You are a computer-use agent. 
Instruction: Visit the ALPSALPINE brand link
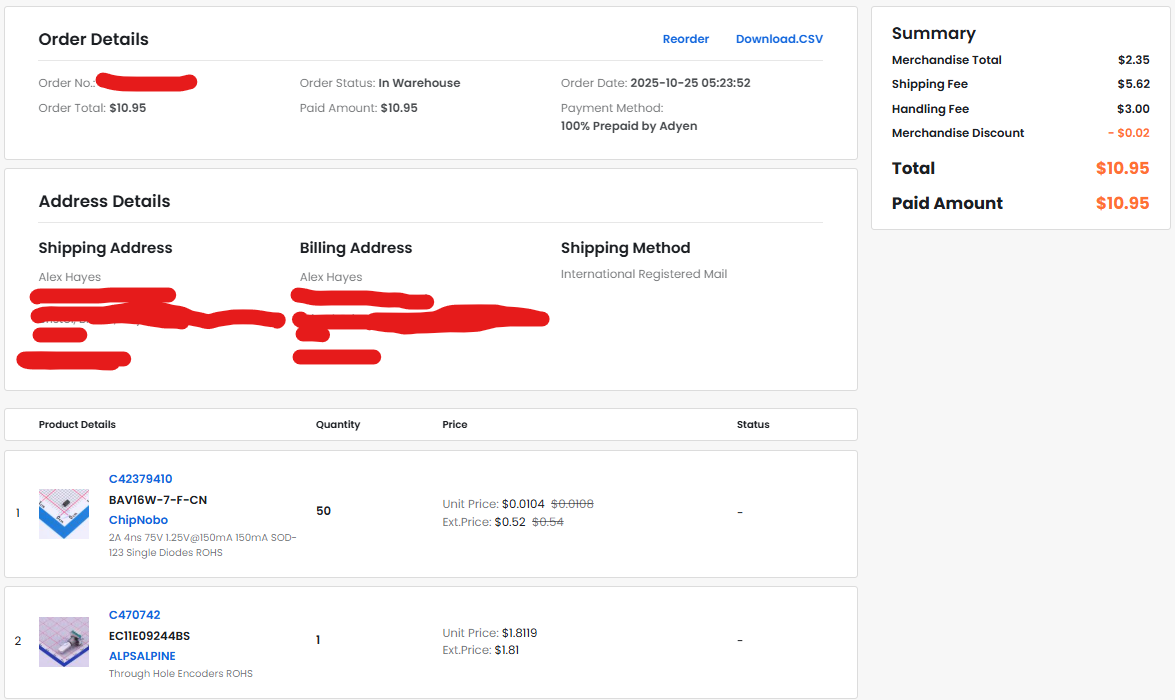pyautogui.click(x=142, y=656)
